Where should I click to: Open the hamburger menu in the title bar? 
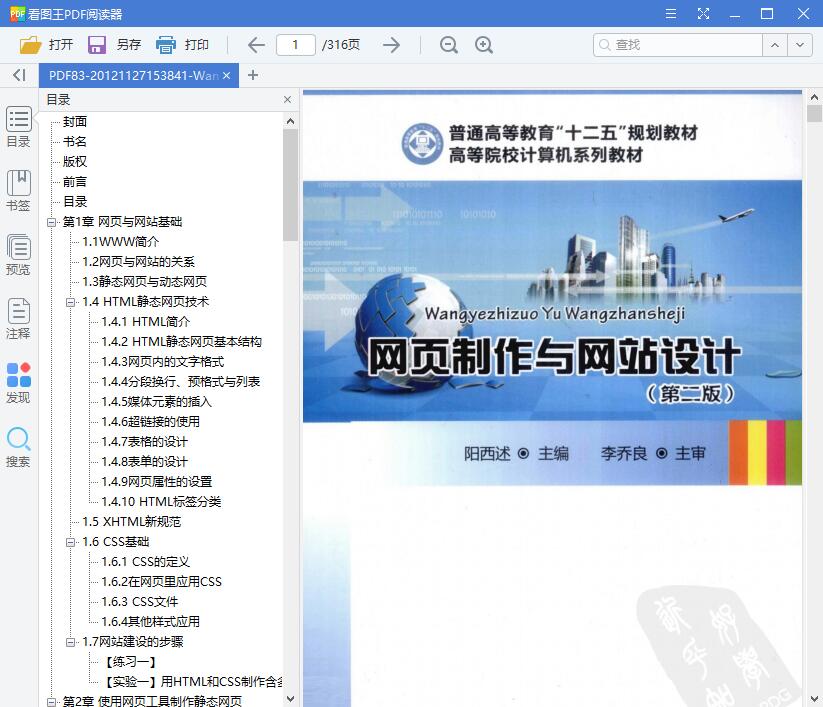point(670,13)
